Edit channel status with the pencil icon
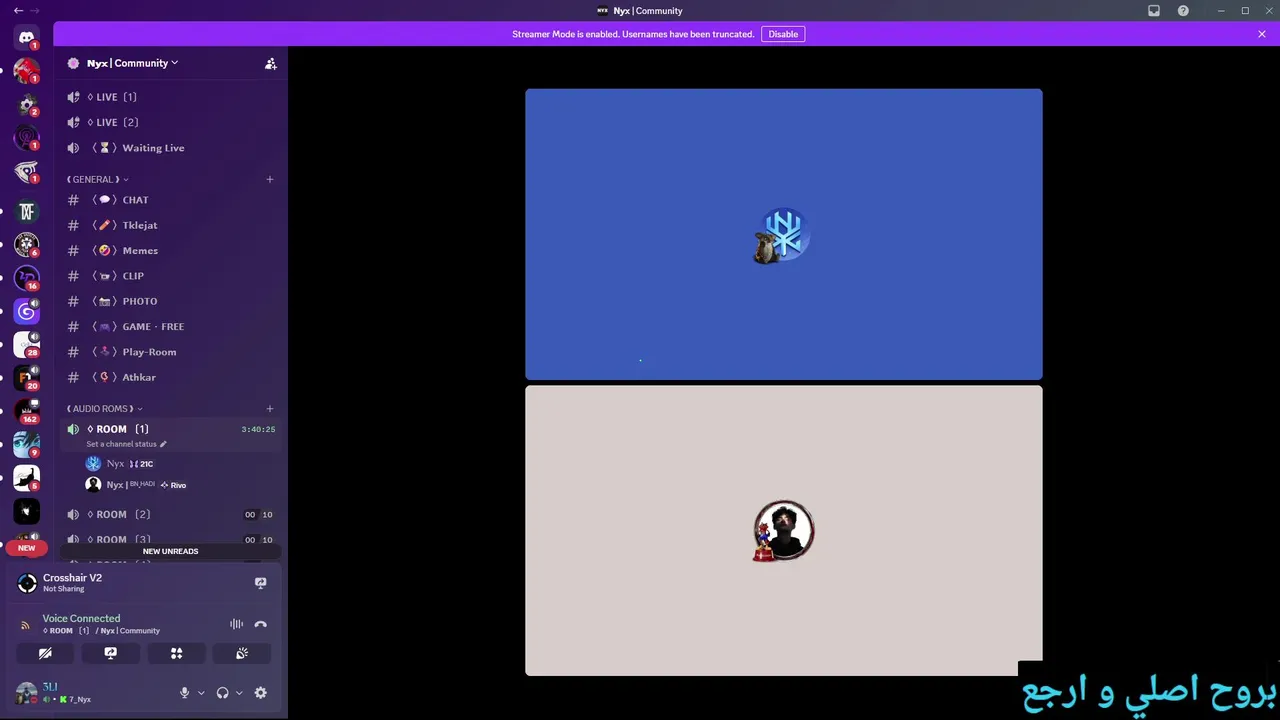The image size is (1280, 720). coord(163,444)
